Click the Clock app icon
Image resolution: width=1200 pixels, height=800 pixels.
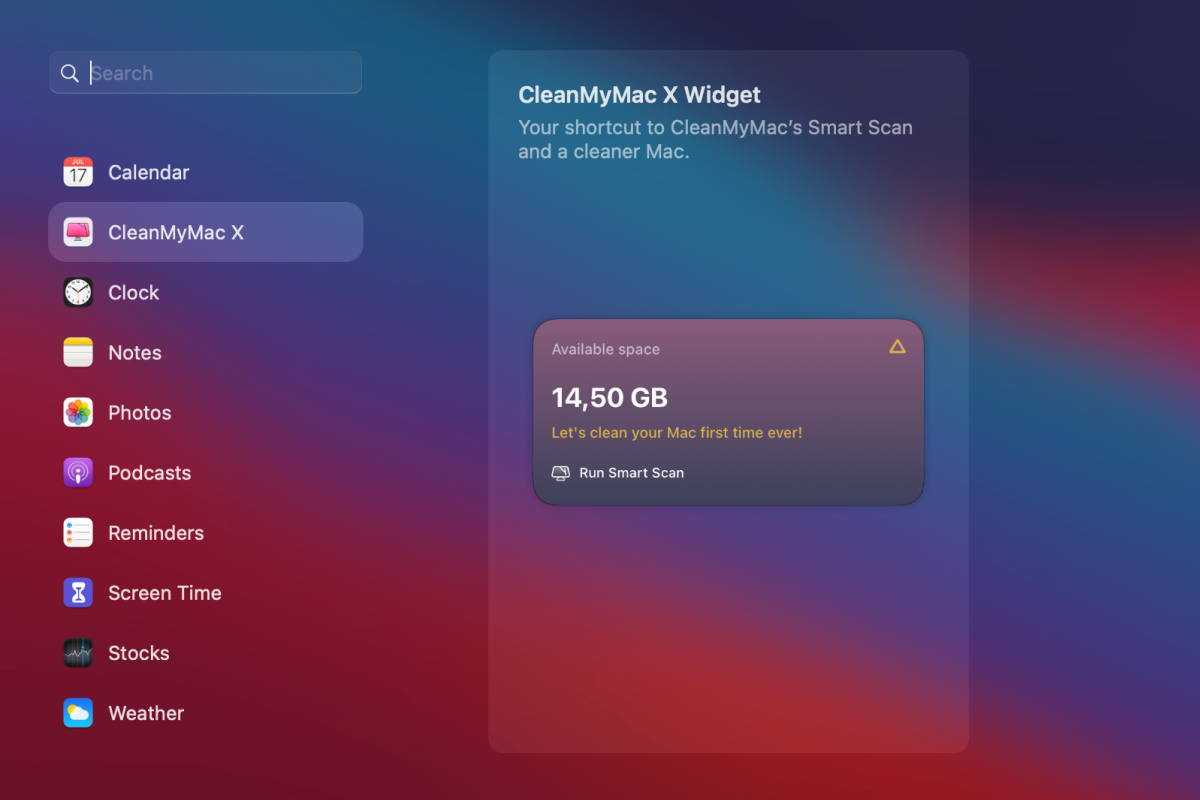[78, 292]
